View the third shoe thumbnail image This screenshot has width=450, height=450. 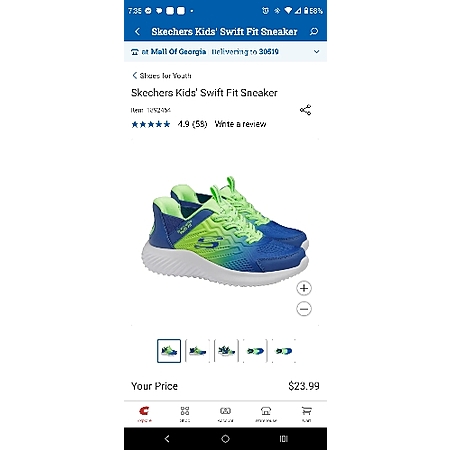tap(226, 351)
